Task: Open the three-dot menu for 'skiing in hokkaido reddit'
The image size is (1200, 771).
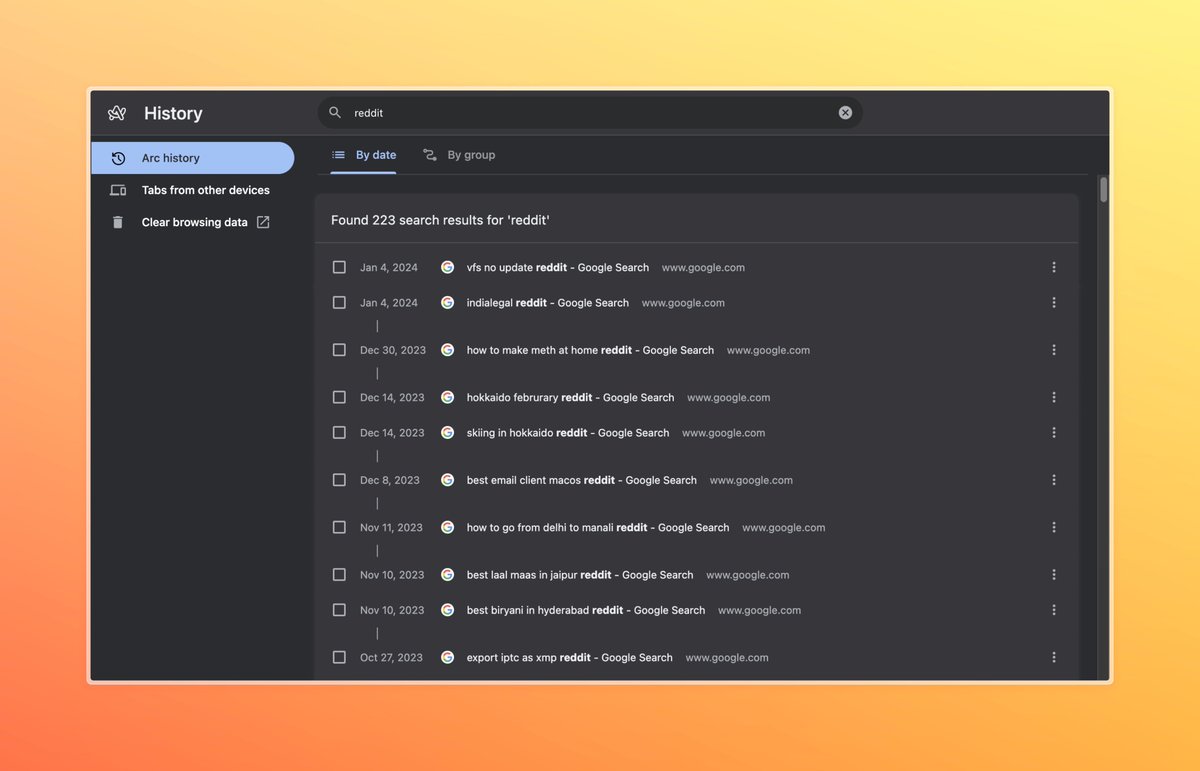Action: coord(1054,432)
